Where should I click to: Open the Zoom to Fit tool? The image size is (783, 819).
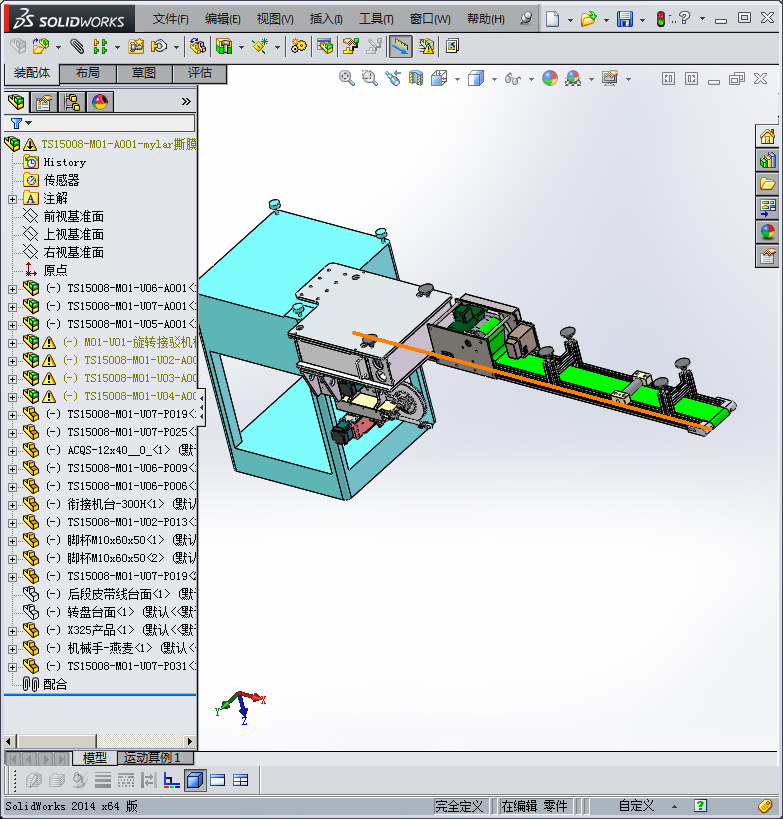346,78
